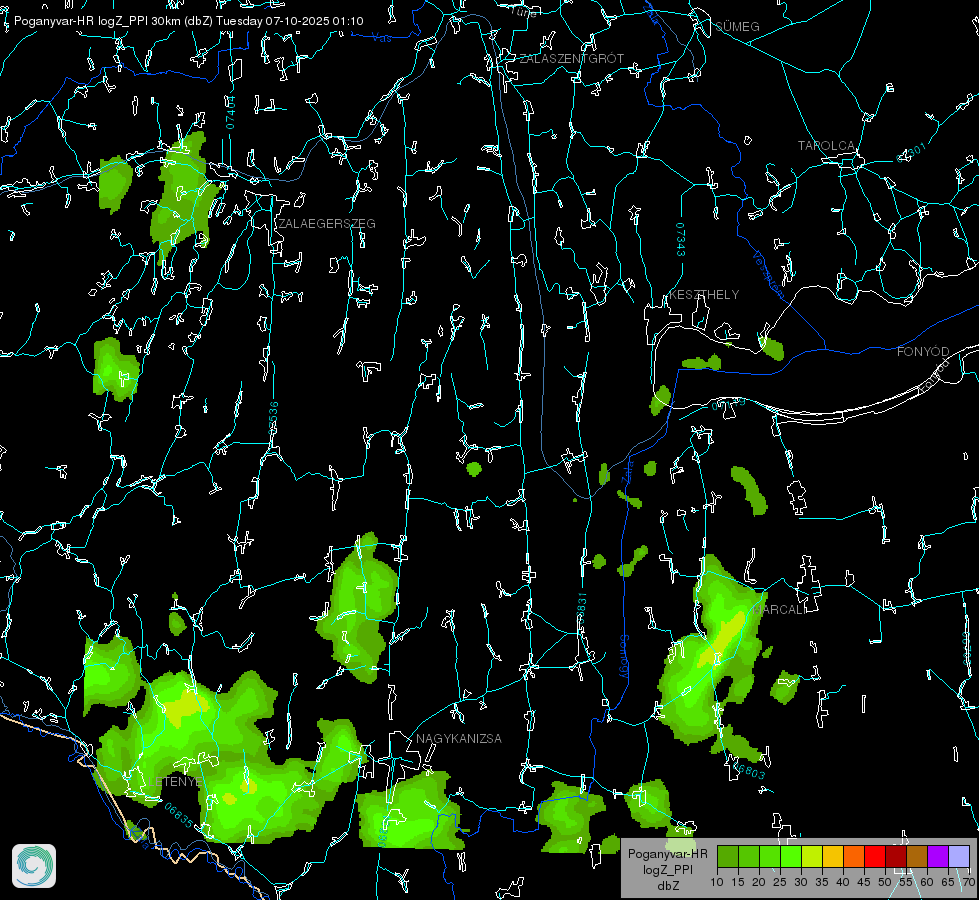
Task: Click road number label 06831
Action: tap(582, 609)
